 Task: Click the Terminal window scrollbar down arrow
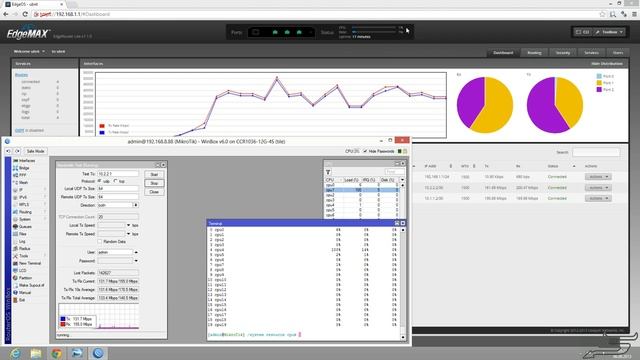pos(403,337)
